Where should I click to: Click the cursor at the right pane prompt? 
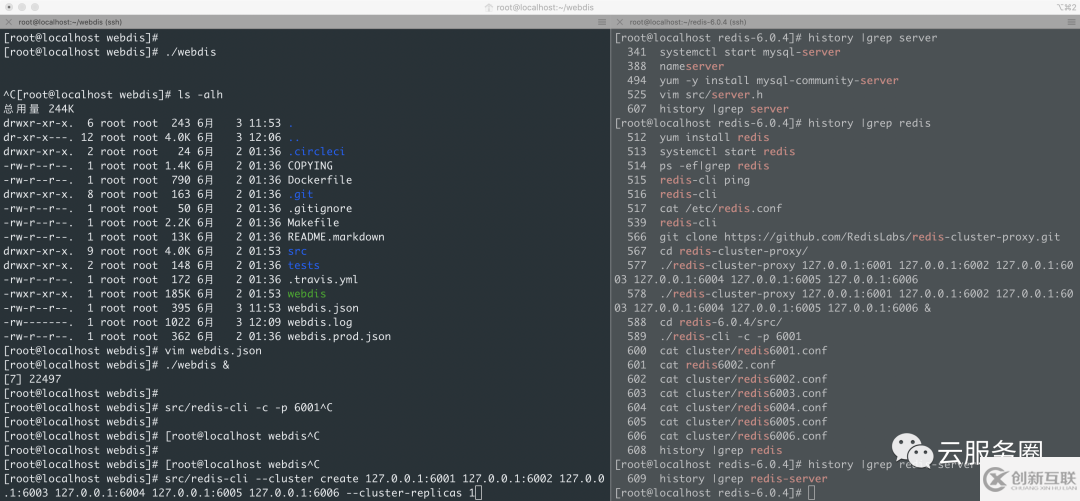812,493
